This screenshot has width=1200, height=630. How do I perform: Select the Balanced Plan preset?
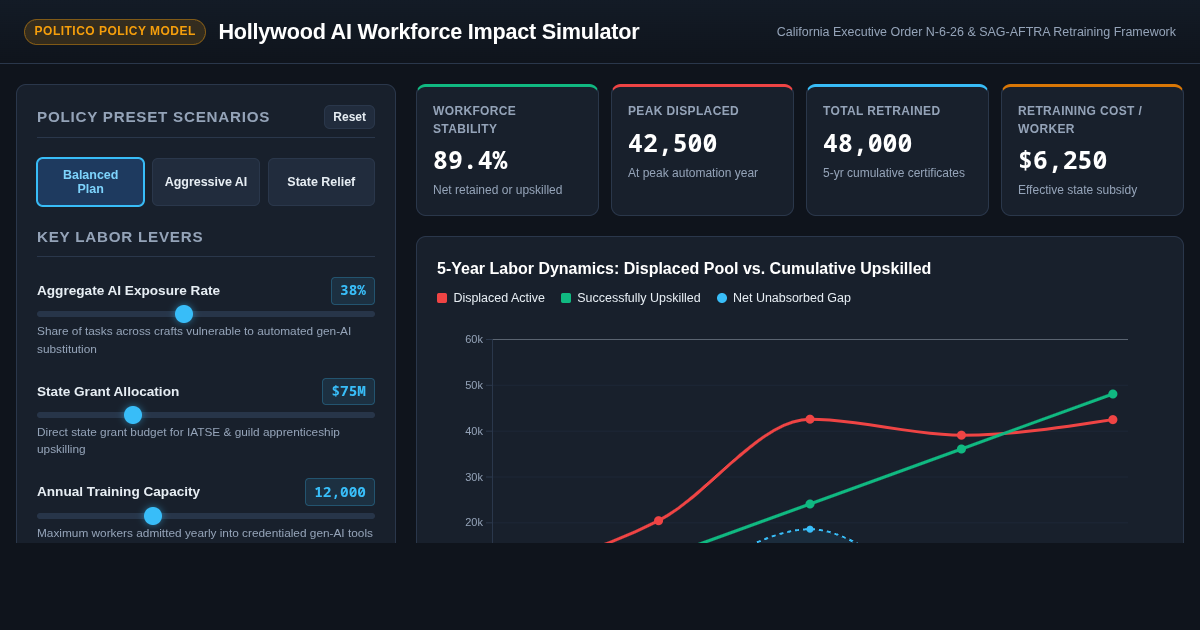coord(90,182)
